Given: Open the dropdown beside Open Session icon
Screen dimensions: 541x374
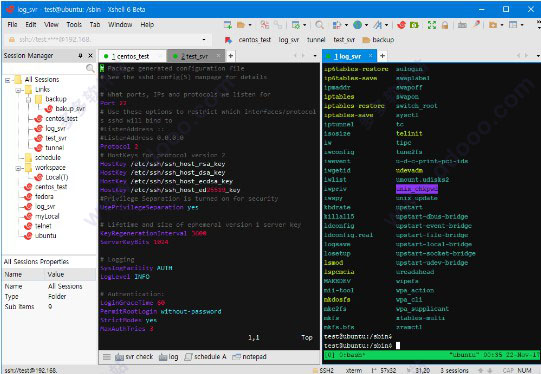Looking at the screenshot, I should click(x=250, y=25).
